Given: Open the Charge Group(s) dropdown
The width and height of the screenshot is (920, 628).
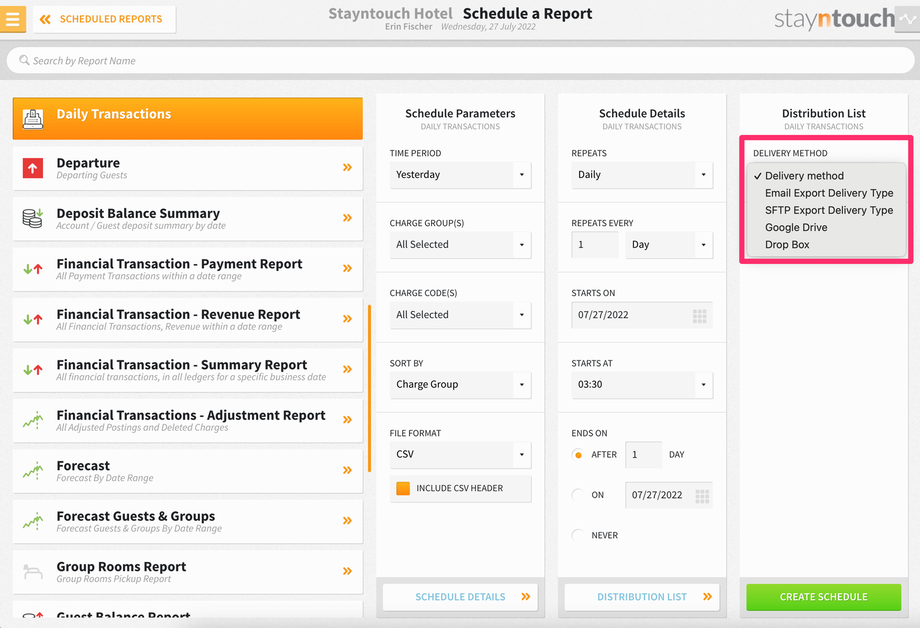Looking at the screenshot, I should [x=461, y=245].
